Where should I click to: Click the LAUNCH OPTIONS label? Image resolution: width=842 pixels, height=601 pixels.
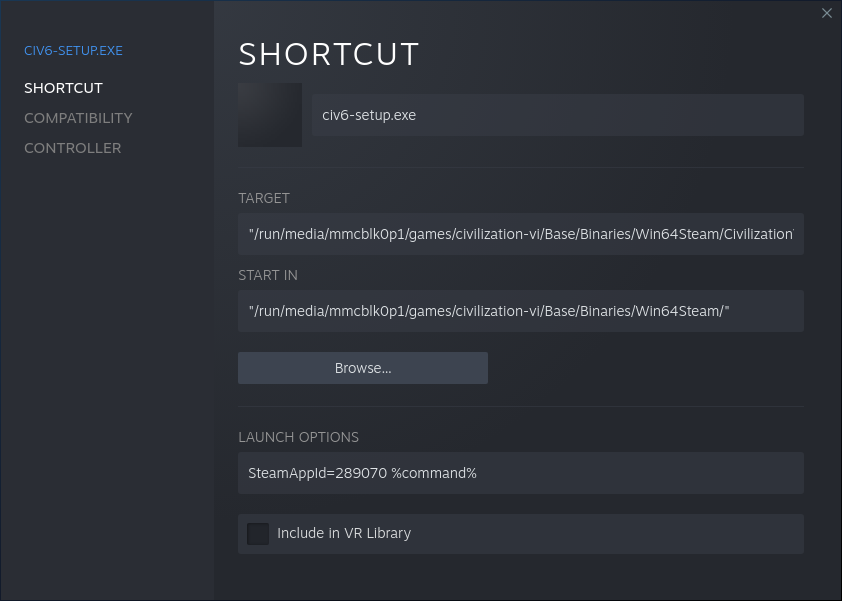click(299, 437)
